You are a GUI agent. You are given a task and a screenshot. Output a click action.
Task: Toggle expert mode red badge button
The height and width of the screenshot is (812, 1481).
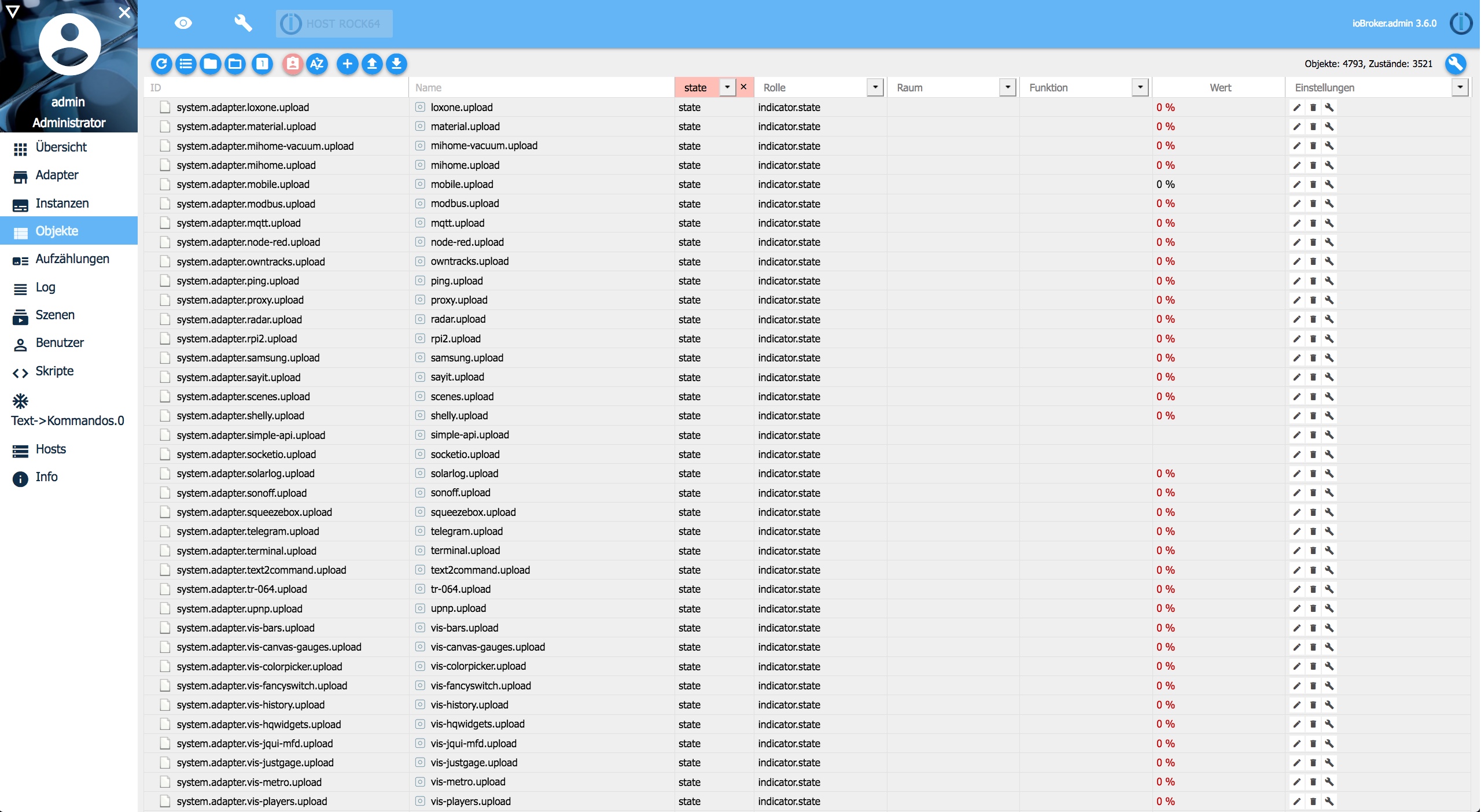click(293, 64)
